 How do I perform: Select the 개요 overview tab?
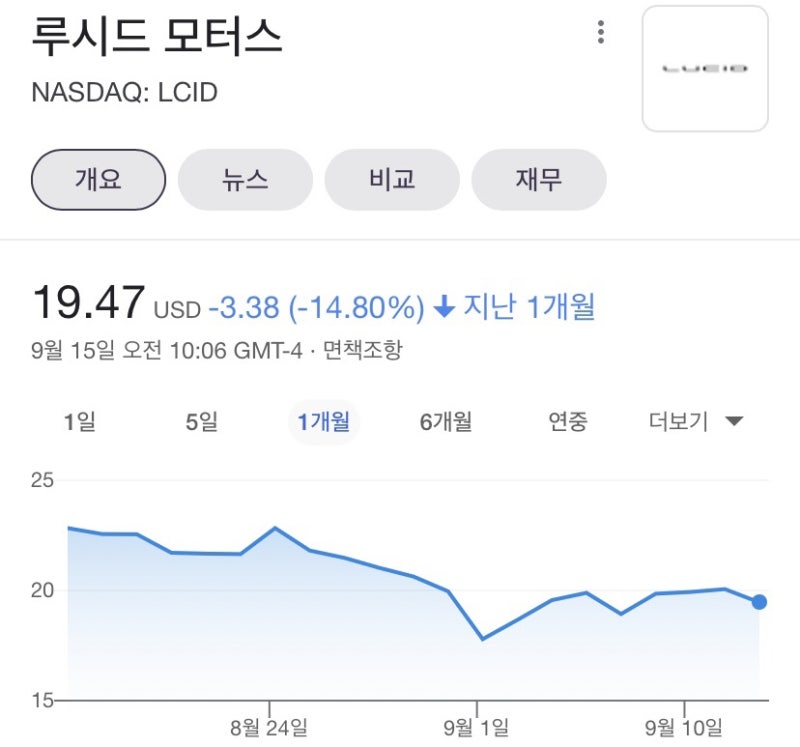98,180
